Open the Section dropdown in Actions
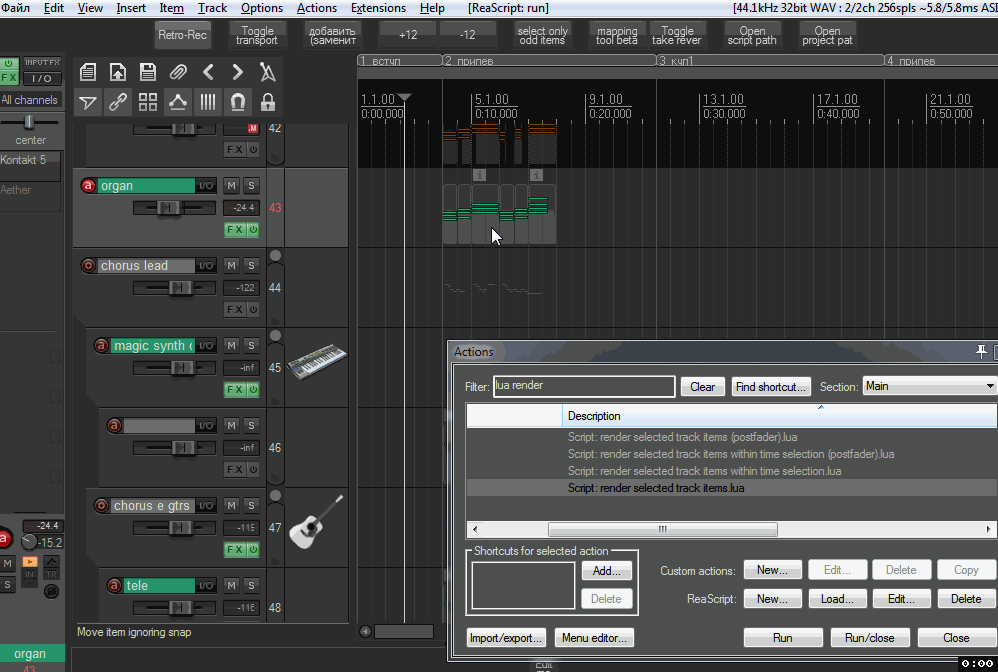This screenshot has width=998, height=672. [929, 386]
